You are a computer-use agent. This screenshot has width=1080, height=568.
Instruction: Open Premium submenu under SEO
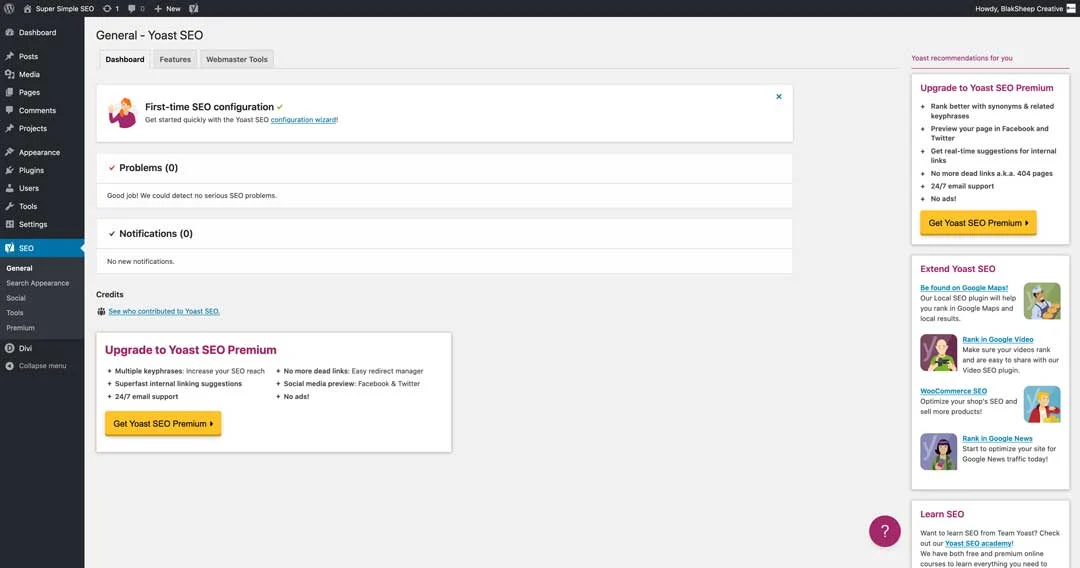(x=20, y=328)
